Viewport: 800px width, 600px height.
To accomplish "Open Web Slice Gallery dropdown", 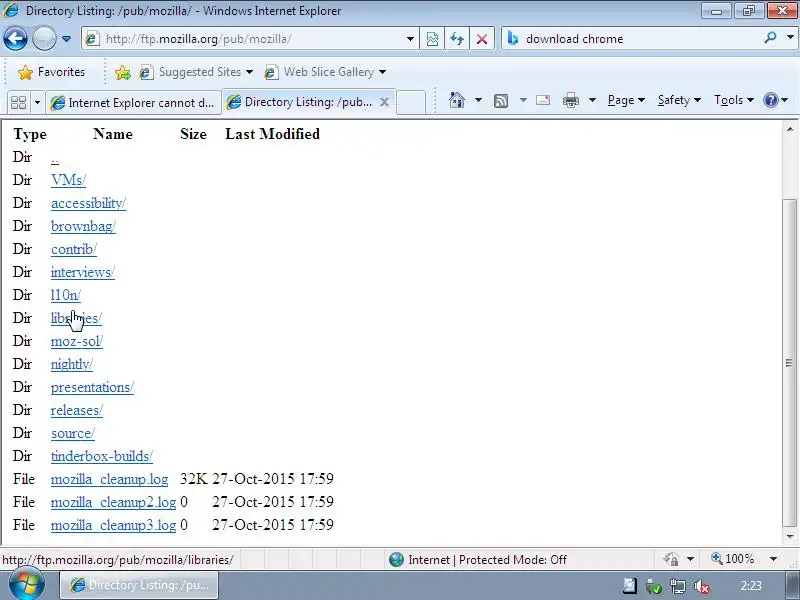I will tap(325, 72).
